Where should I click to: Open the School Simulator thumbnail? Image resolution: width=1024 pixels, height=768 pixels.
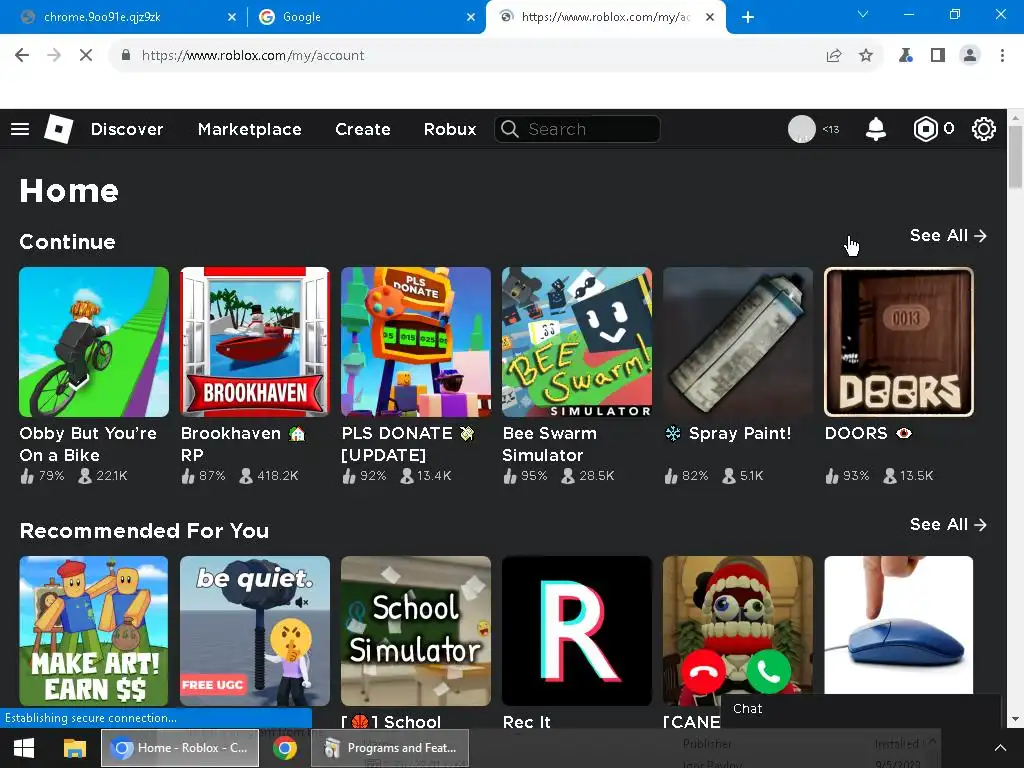coord(415,631)
